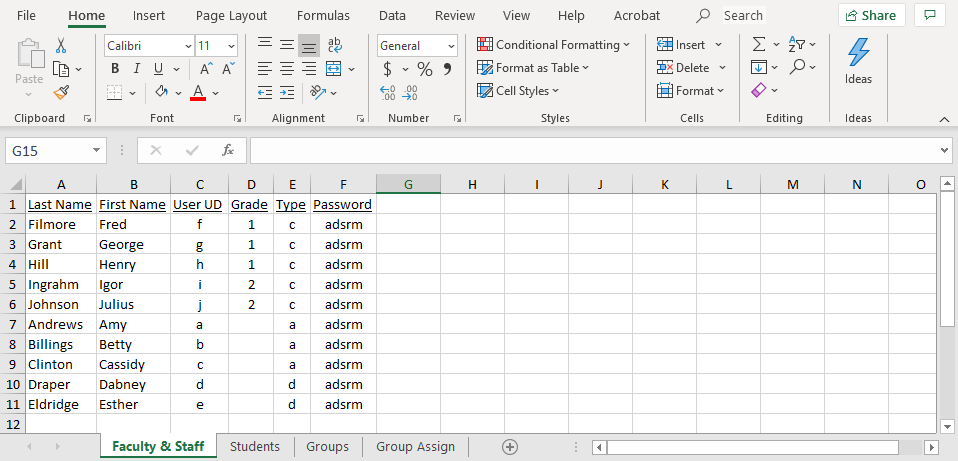The height and width of the screenshot is (461, 958).
Task: Expand Conditional Formatting menu
Action: [x=553, y=45]
